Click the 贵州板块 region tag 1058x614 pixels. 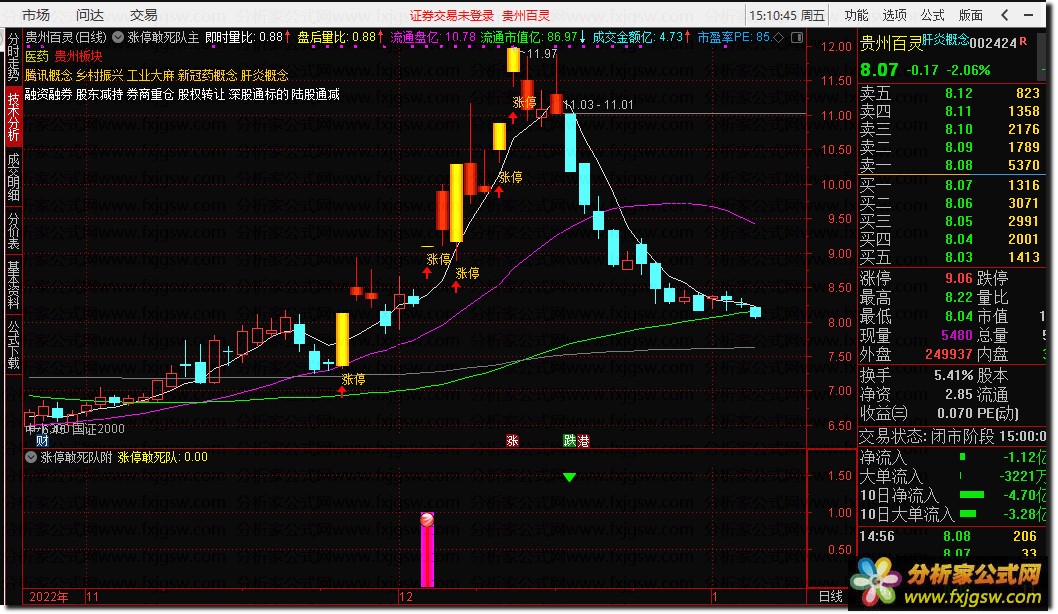(x=78, y=57)
